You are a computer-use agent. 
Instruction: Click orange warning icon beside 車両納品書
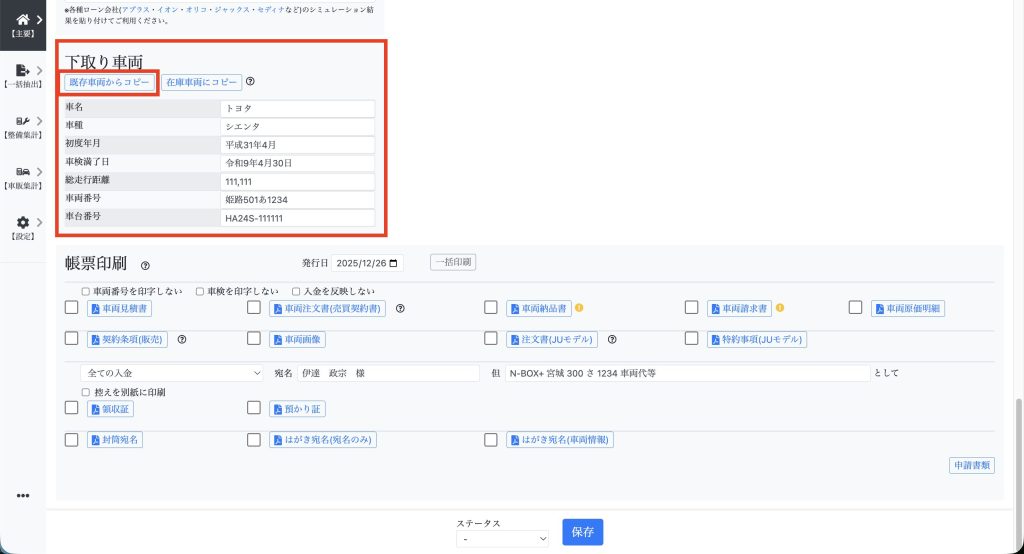pos(579,308)
